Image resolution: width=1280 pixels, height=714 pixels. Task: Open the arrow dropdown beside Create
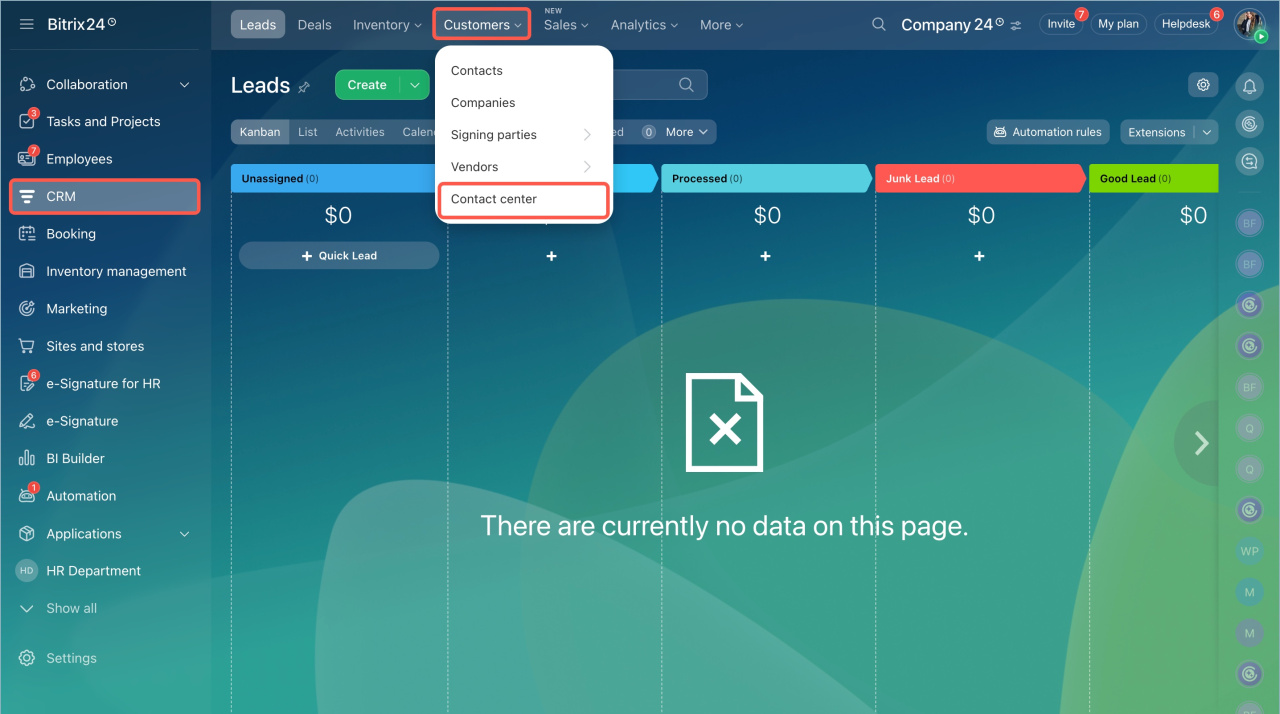click(415, 85)
